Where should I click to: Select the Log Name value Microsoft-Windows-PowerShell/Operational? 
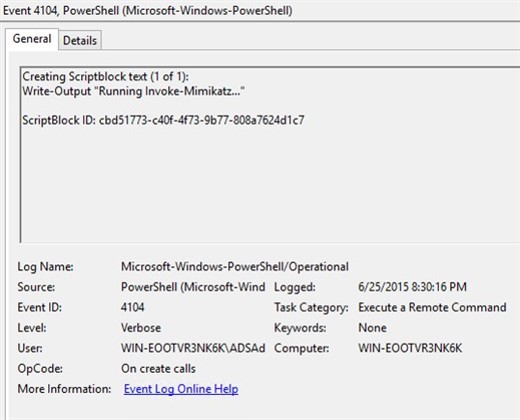pyautogui.click(x=235, y=267)
